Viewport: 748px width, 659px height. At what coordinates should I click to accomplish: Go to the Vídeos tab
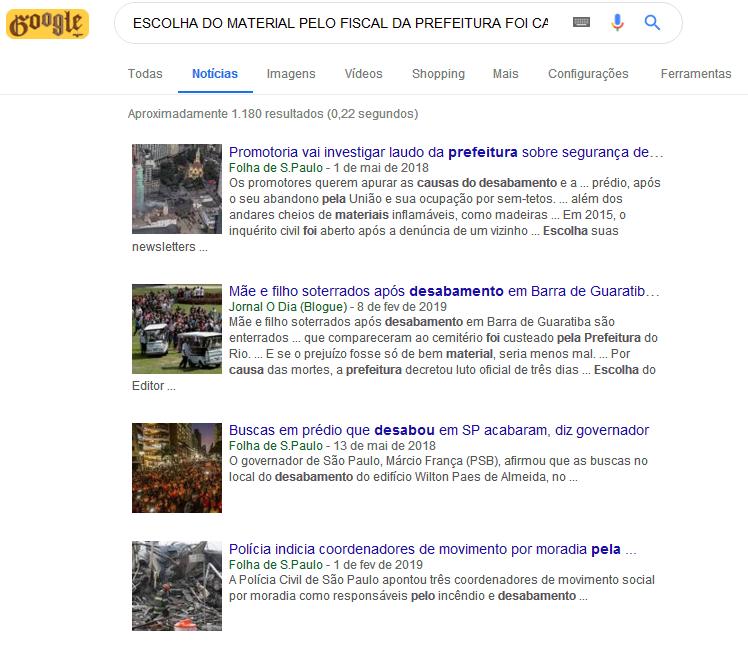pos(364,74)
